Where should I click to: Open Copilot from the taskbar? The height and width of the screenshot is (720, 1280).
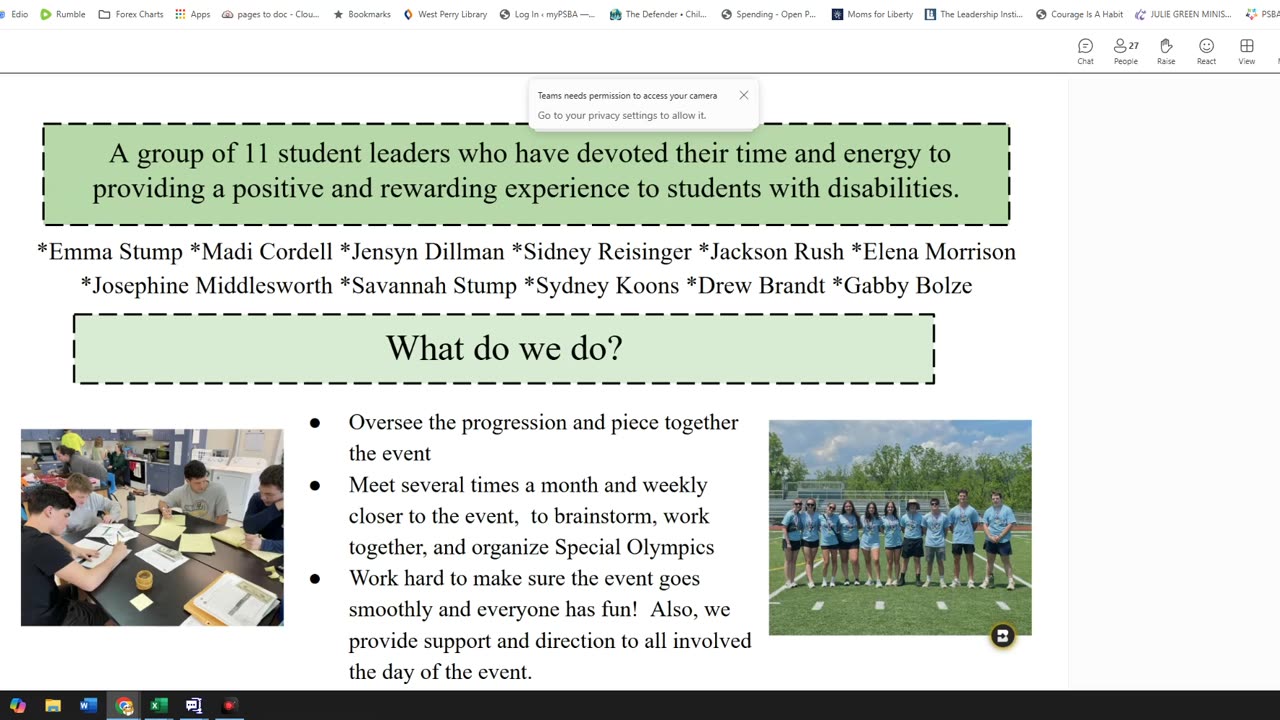[x=17, y=705]
